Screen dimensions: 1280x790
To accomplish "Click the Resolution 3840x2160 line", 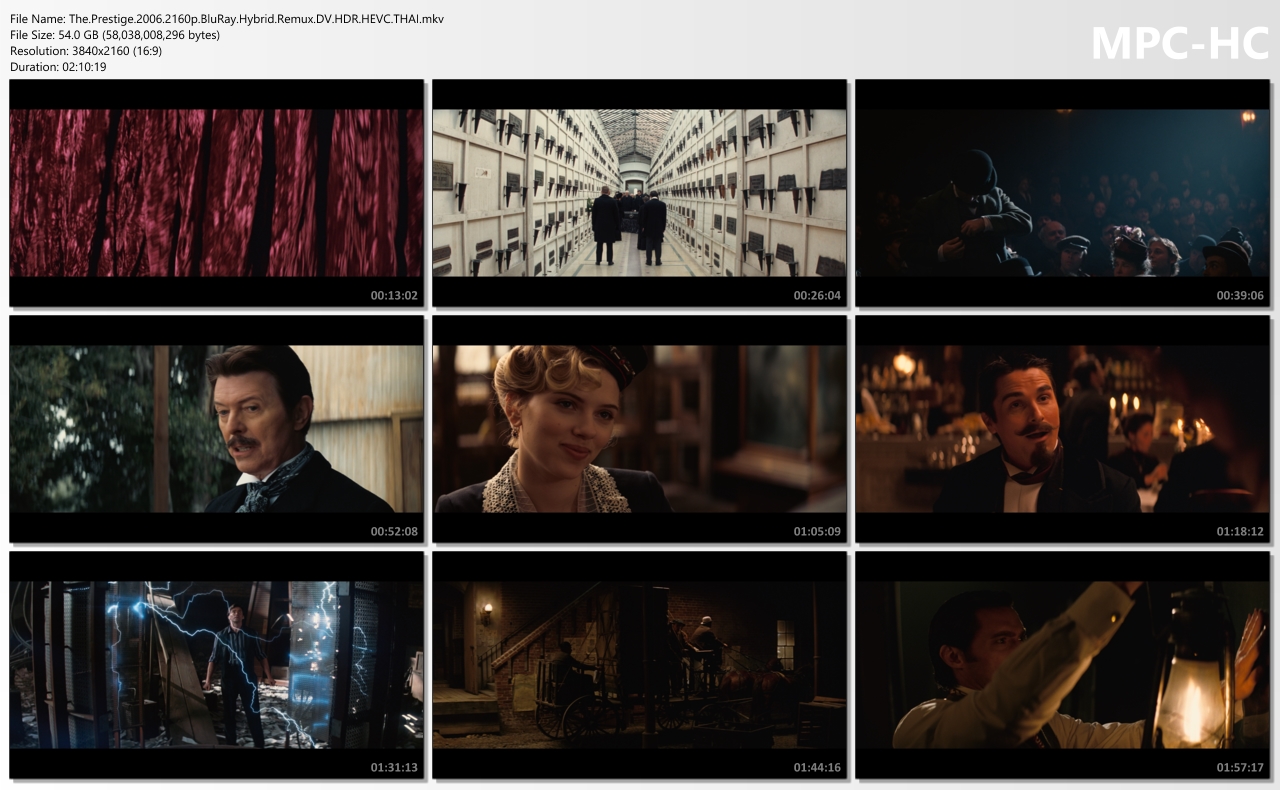I will pyautogui.click(x=86, y=51).
